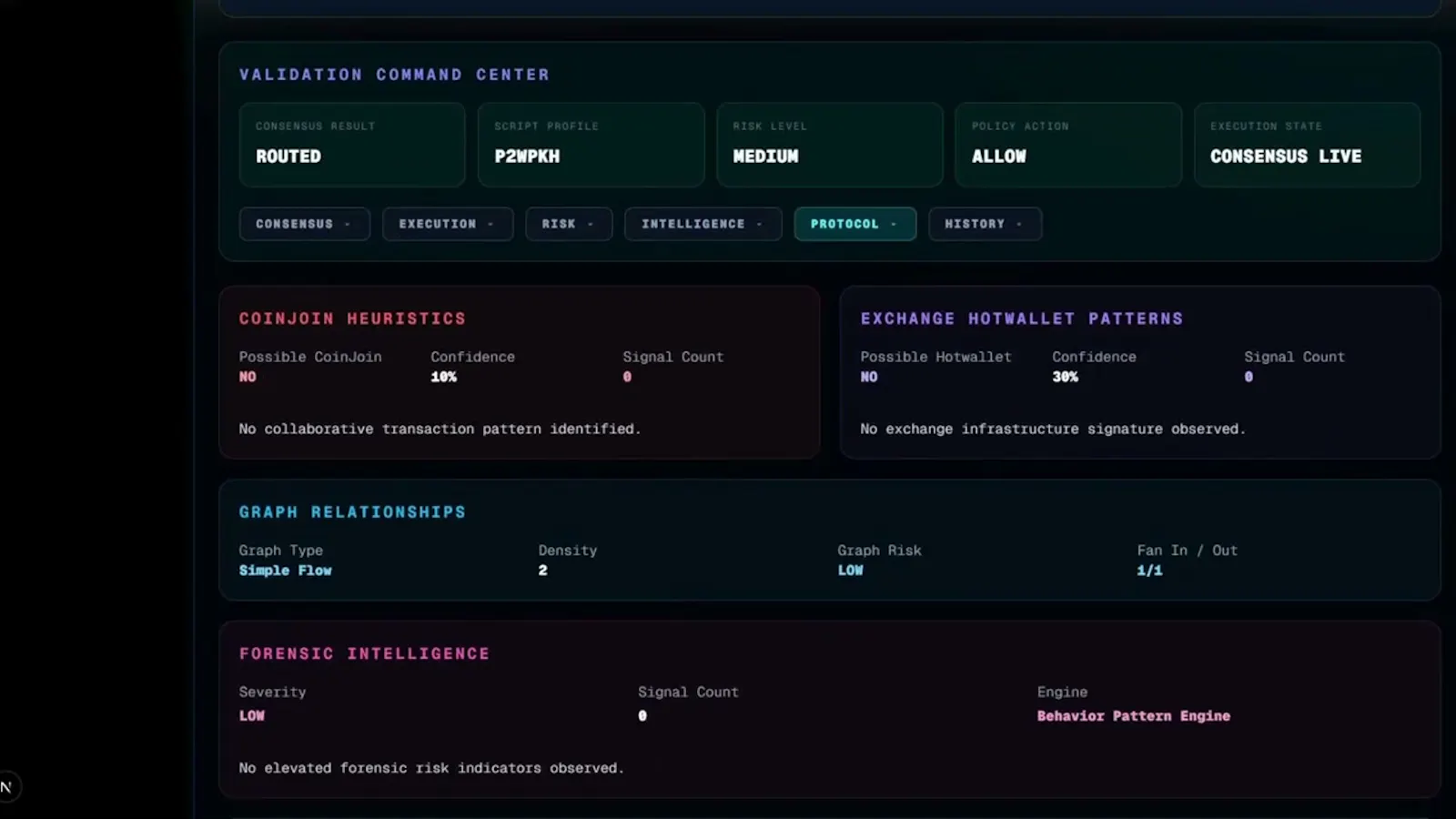Click the Hotwallet Signal Count value

(1249, 377)
